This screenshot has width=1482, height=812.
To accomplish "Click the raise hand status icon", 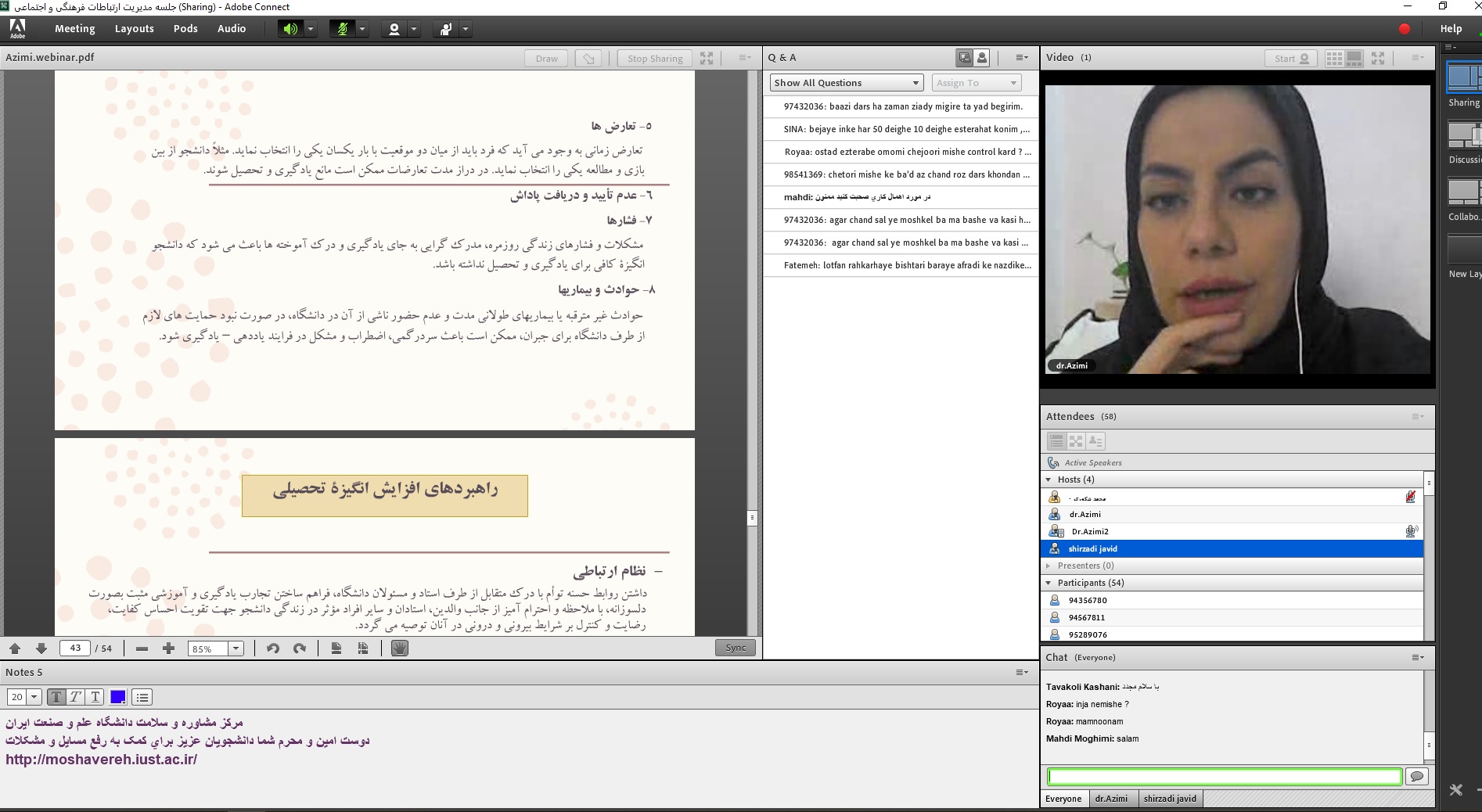I will pyautogui.click(x=446, y=29).
